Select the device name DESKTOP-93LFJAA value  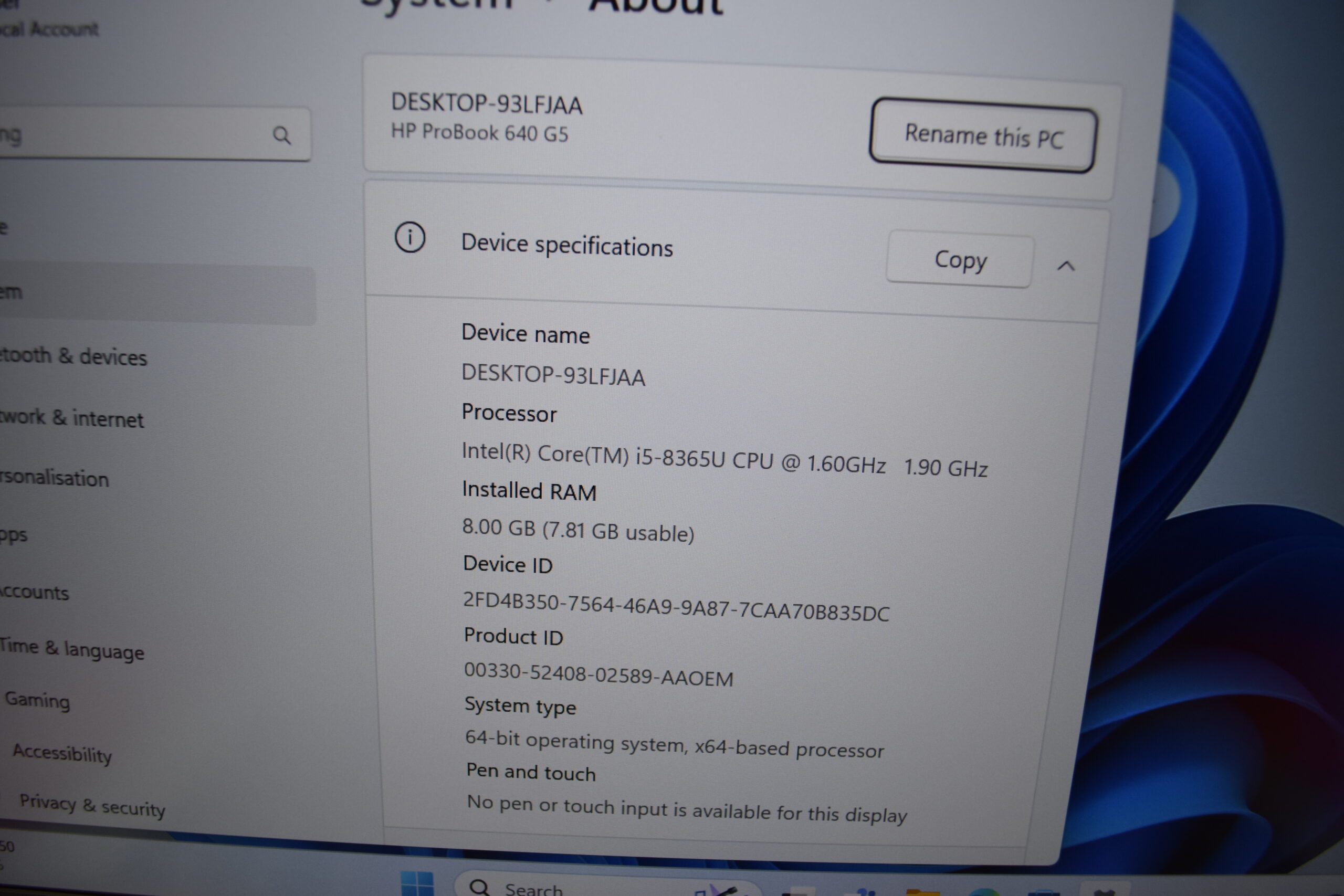coord(553,375)
